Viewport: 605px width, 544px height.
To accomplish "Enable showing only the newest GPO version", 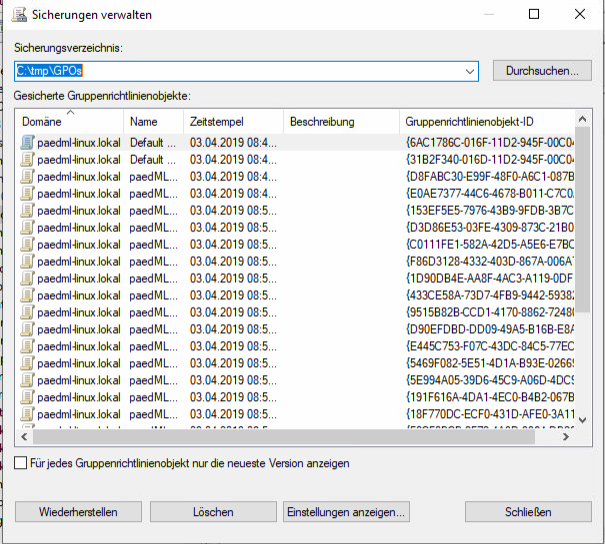I will 22,463.
